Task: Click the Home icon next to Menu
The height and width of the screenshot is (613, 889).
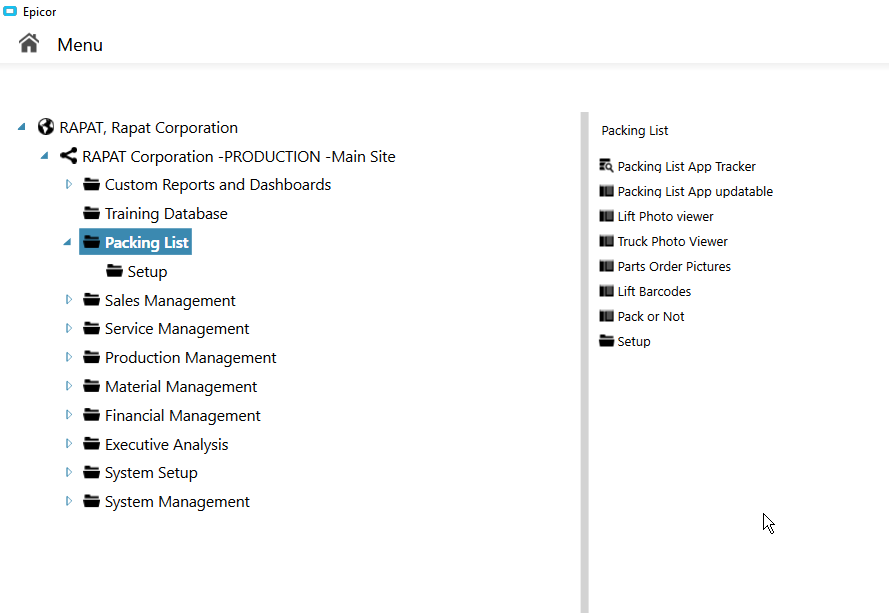Action: pos(29,44)
